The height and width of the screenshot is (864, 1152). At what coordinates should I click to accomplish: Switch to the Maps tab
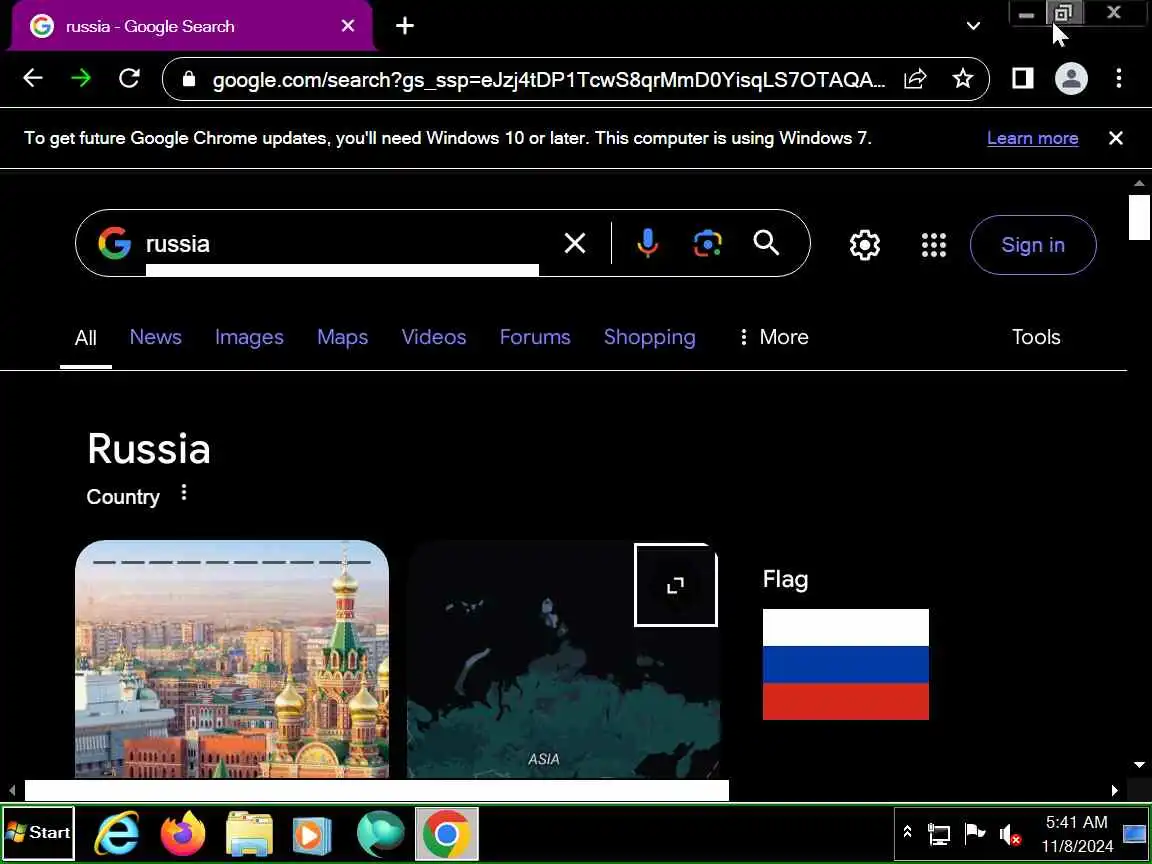[x=342, y=337]
